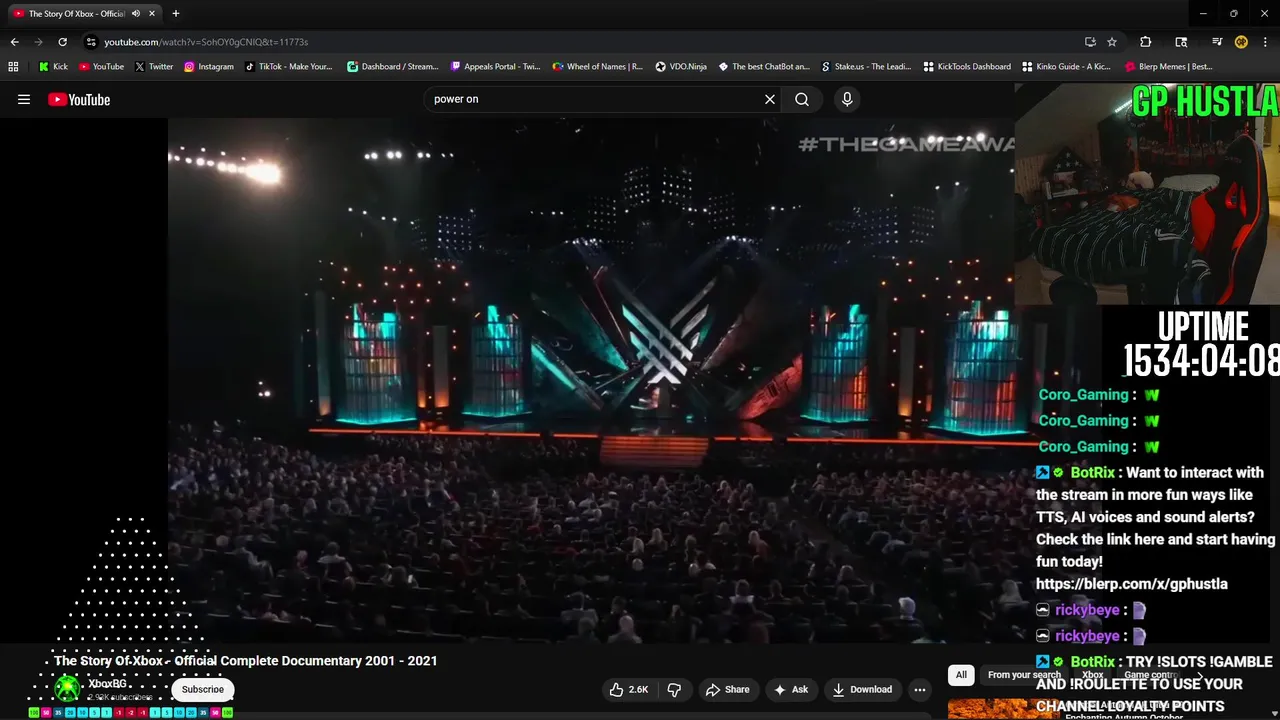
Task: Open the XboxBG channel name link
Action: [107, 684]
